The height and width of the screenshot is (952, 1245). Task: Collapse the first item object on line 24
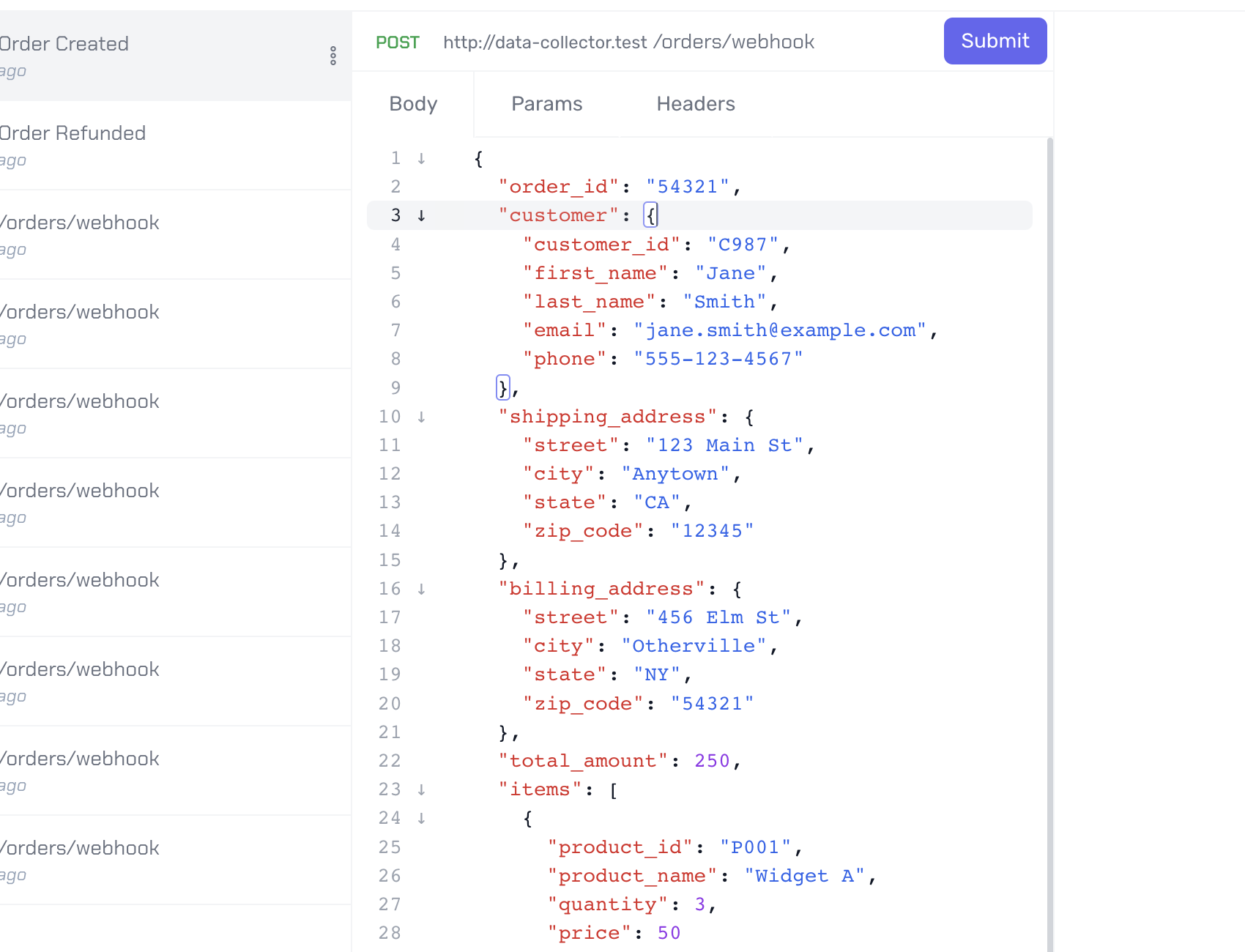pyautogui.click(x=422, y=819)
